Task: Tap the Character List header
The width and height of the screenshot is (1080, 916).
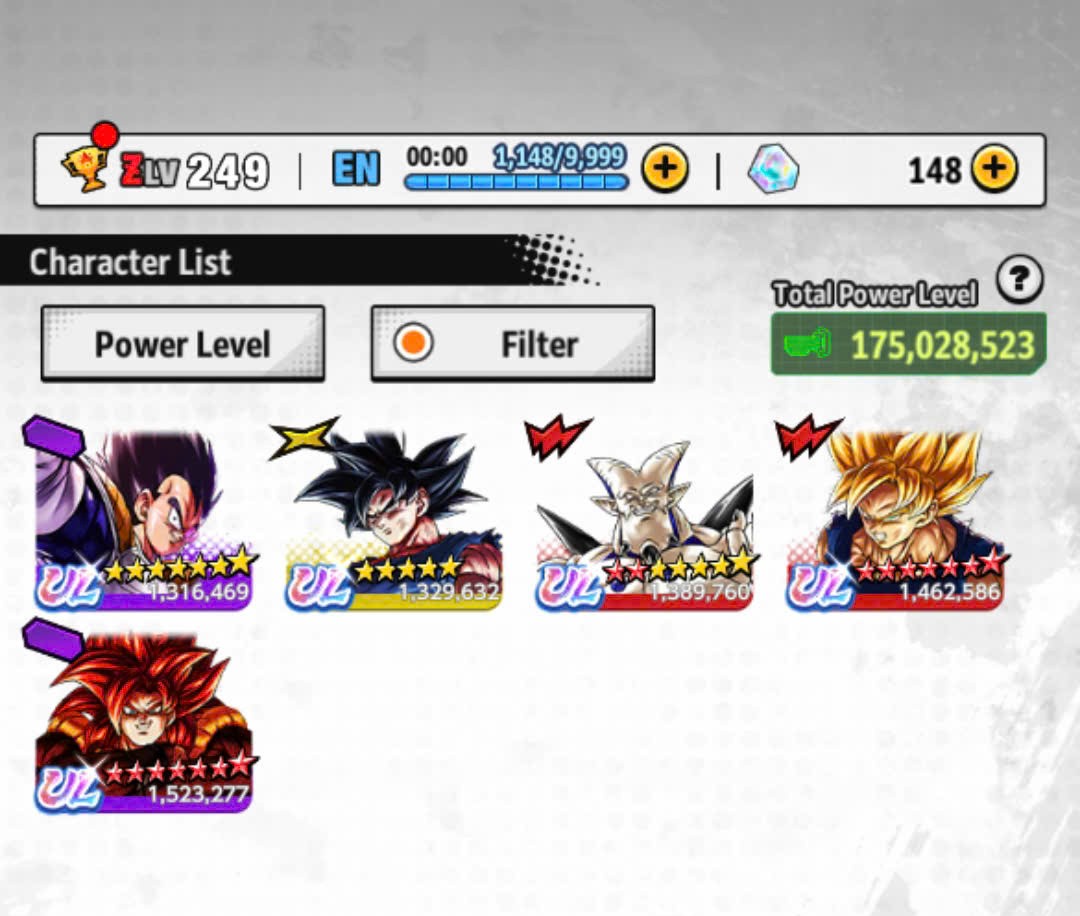Action: click(x=129, y=262)
